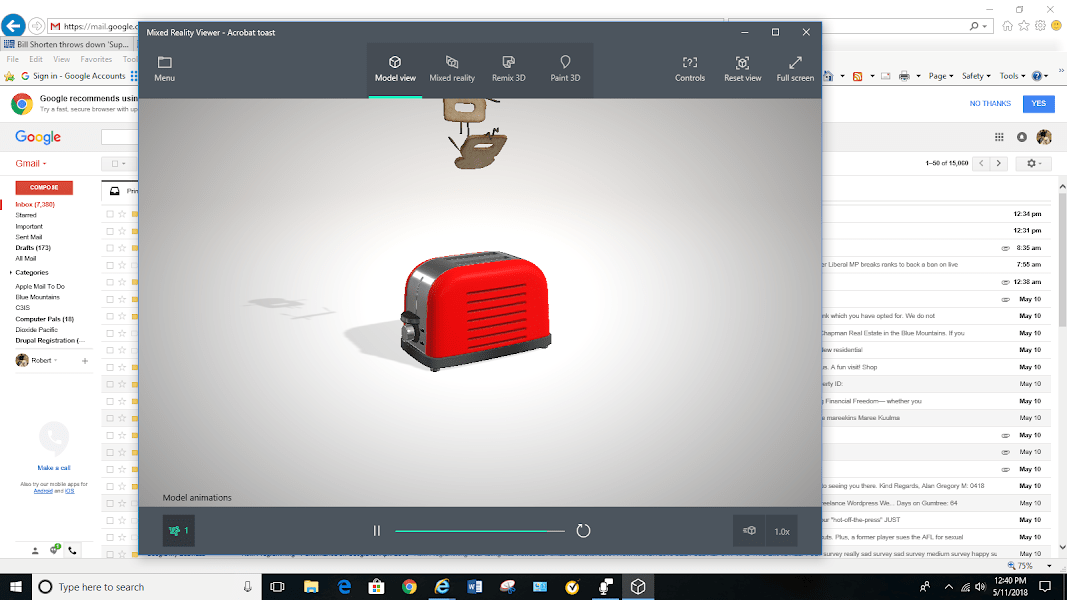The width and height of the screenshot is (1067, 600).
Task: Click YES on Chrome recommendation
Action: [1038, 103]
